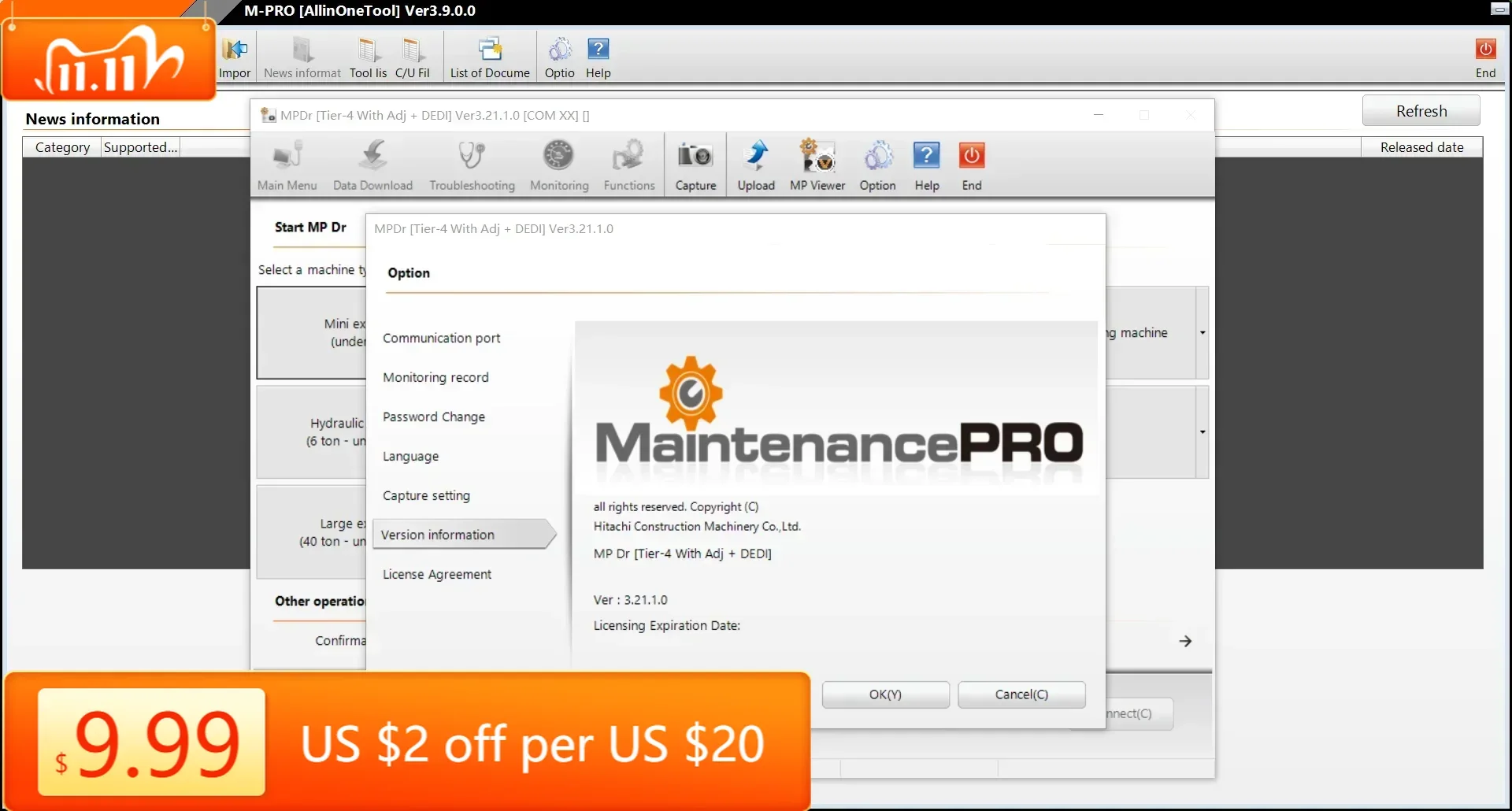This screenshot has width=1512, height=811.
Task: Select Version information in the Option sidebar
Action: click(438, 534)
